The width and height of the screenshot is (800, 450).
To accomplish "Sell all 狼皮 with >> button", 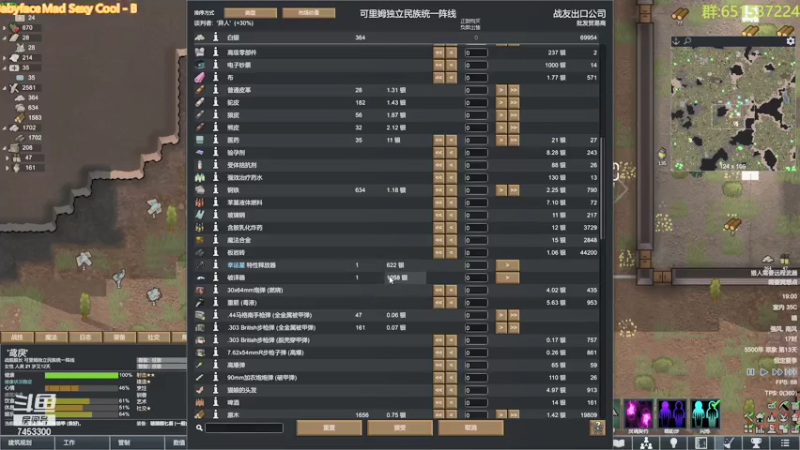I will pos(514,115).
